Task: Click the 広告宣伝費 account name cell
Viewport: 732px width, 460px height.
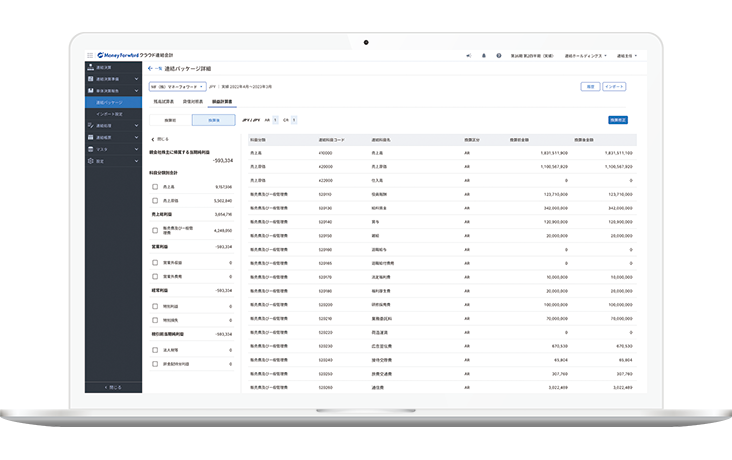Action: tap(381, 346)
